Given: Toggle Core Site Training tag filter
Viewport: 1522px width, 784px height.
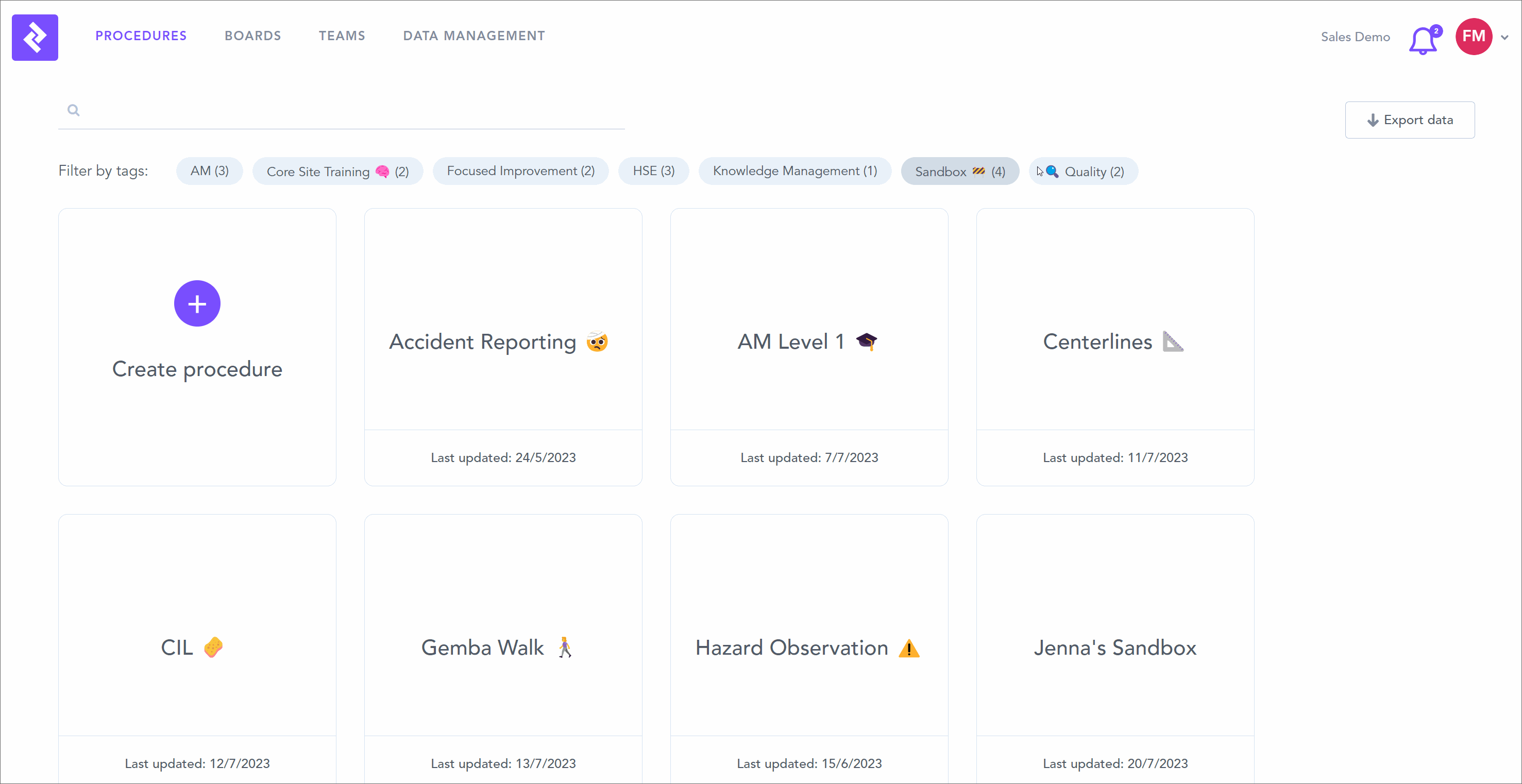Looking at the screenshot, I should click(x=337, y=172).
